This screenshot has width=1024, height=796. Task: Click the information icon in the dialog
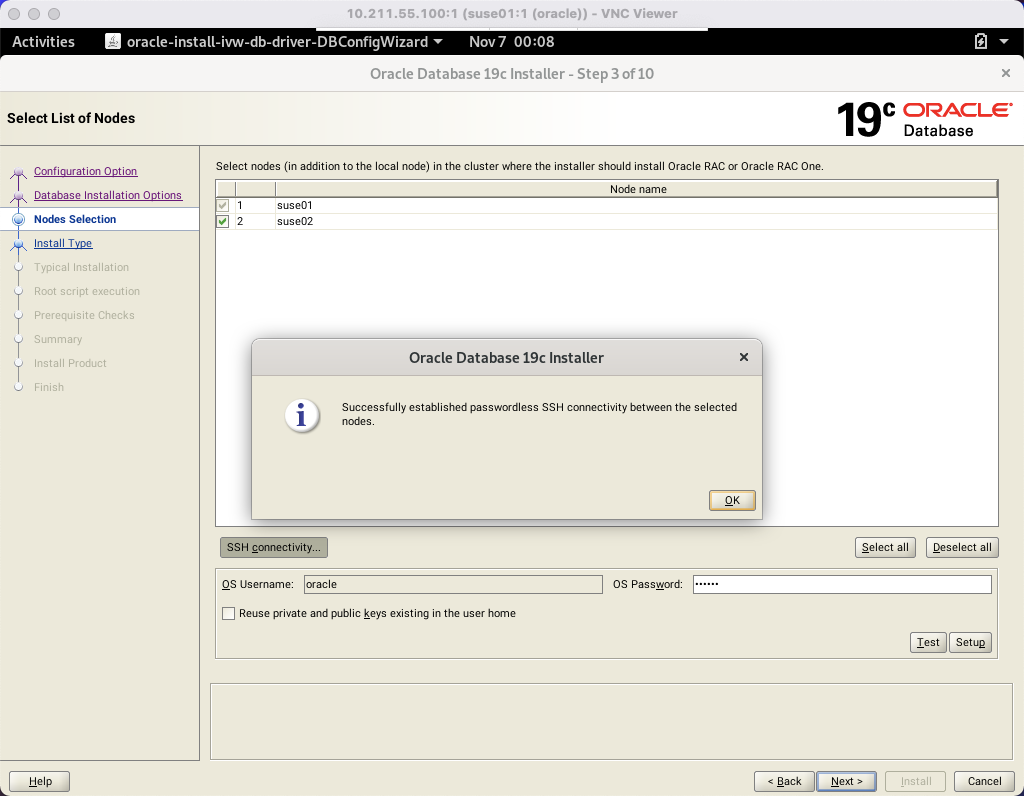pos(302,415)
